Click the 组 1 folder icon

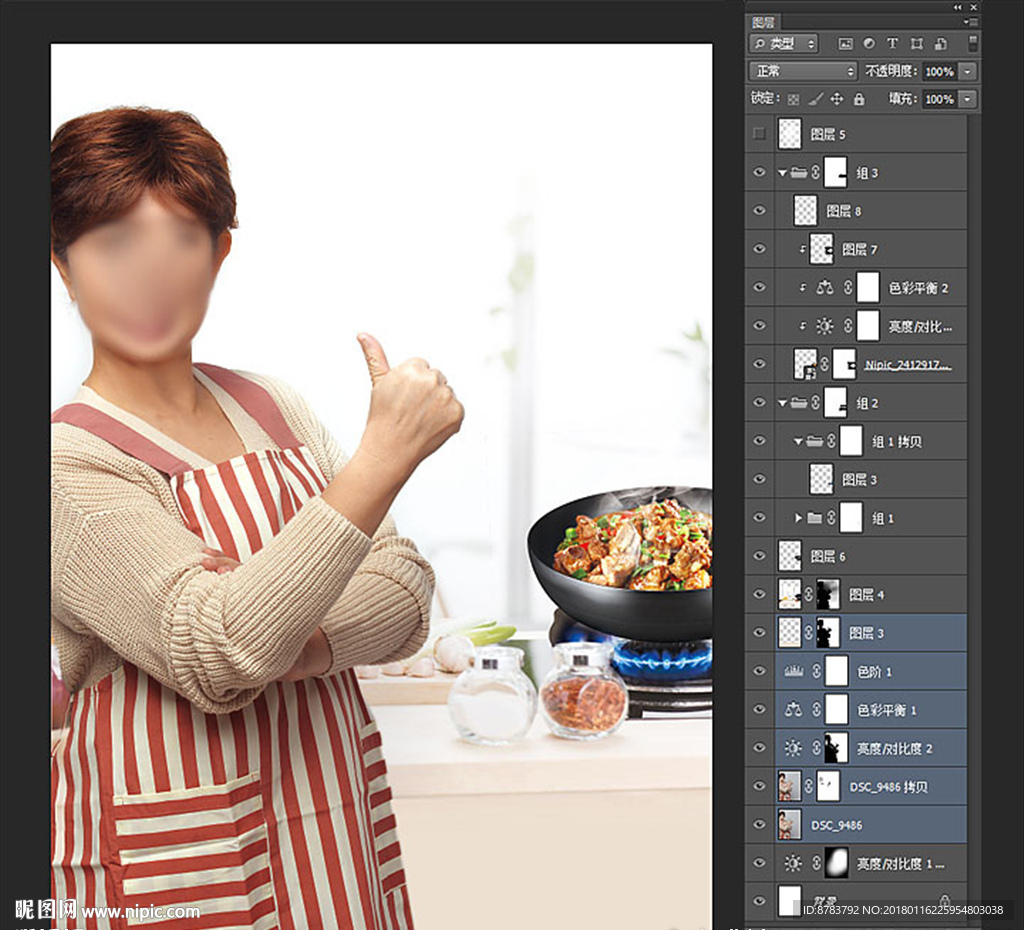tap(814, 518)
